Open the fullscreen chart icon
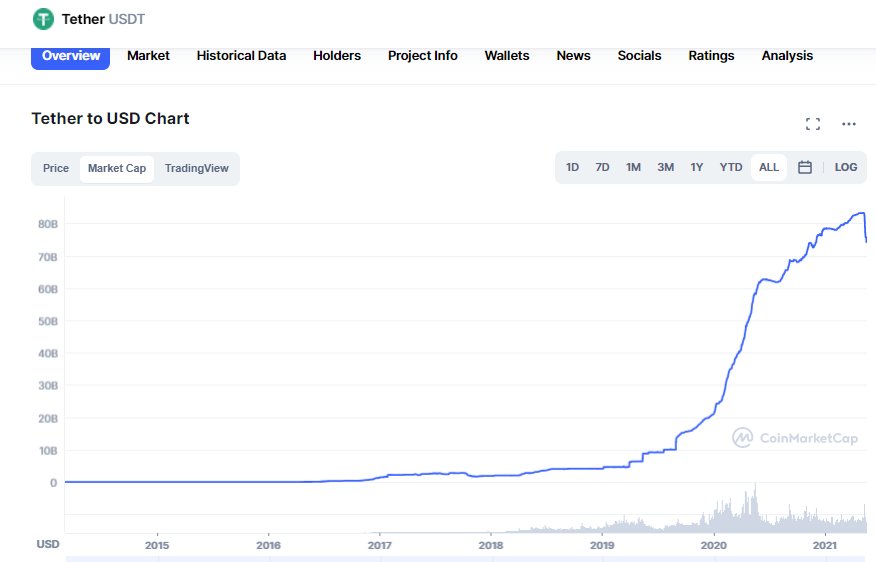Image resolution: width=876 pixels, height=562 pixels. (813, 124)
